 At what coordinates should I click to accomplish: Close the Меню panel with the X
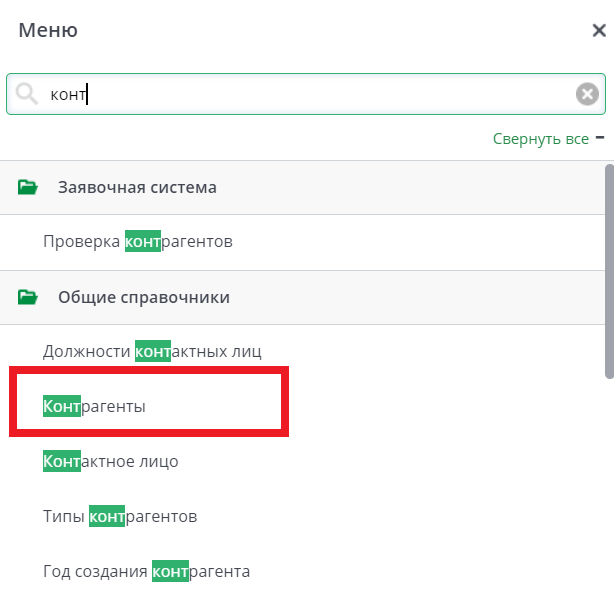tap(599, 30)
